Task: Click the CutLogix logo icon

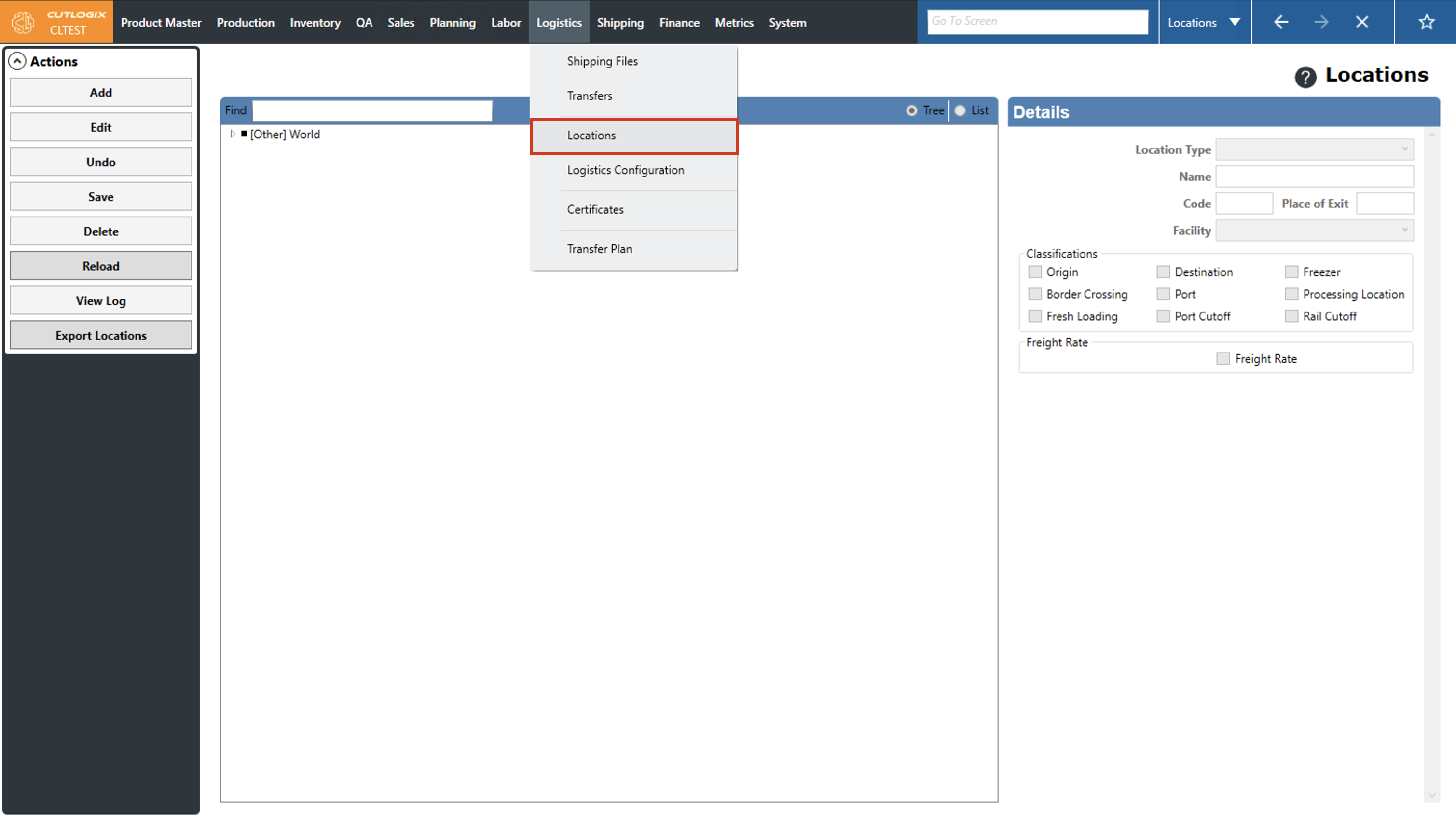Action: (23, 22)
